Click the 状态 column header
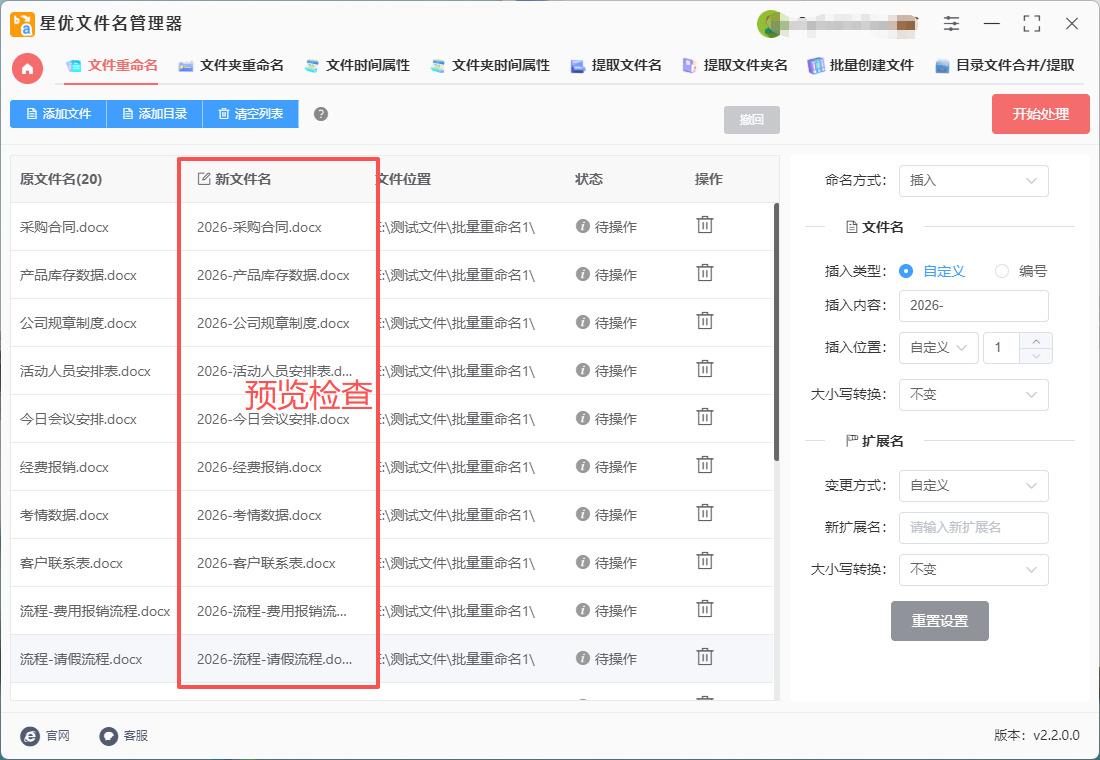 pyautogui.click(x=589, y=179)
